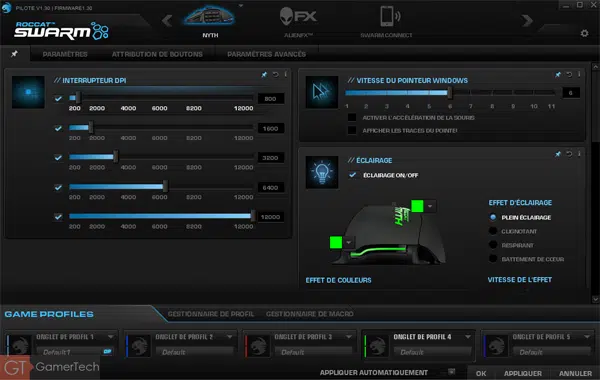The width and height of the screenshot is (600, 380).
Task: Click the Annuler button
Action: click(x=575, y=373)
